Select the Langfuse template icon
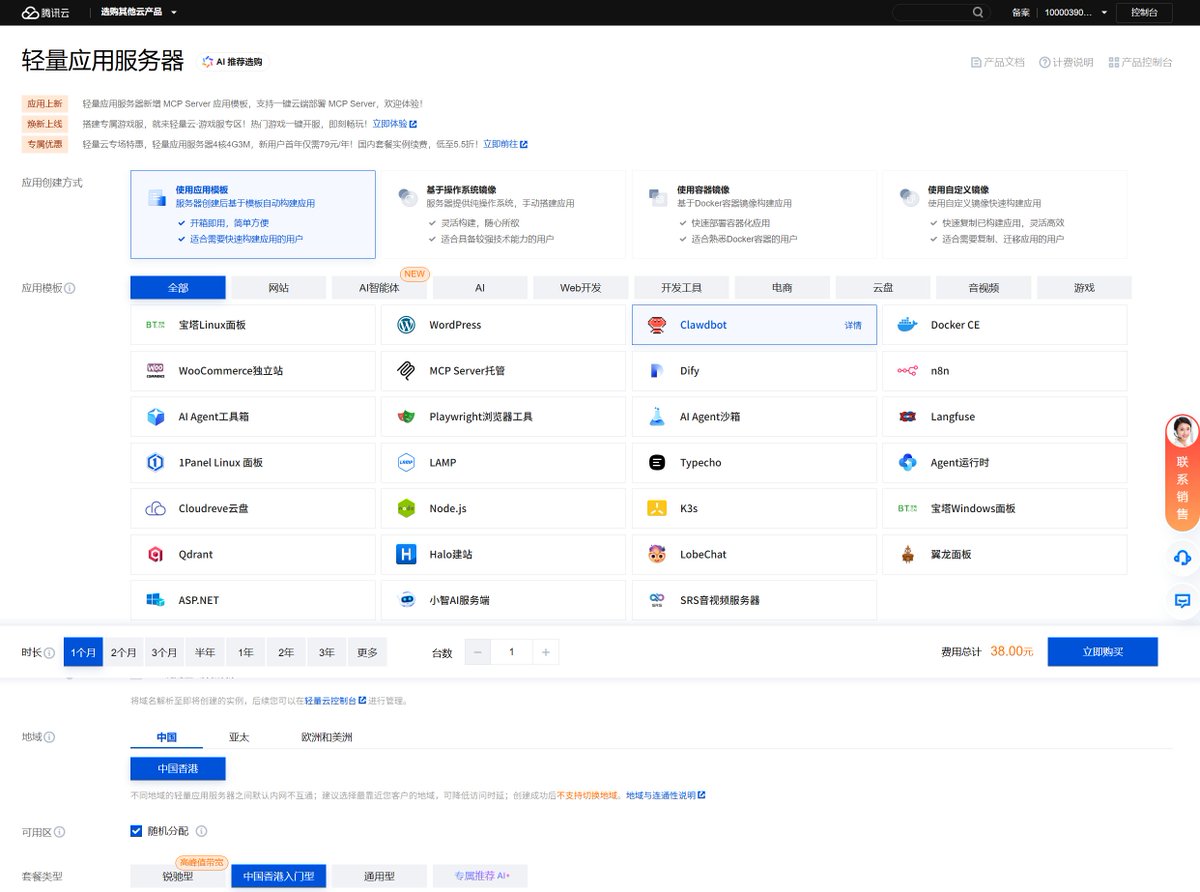The height and width of the screenshot is (892, 1200). [907, 417]
